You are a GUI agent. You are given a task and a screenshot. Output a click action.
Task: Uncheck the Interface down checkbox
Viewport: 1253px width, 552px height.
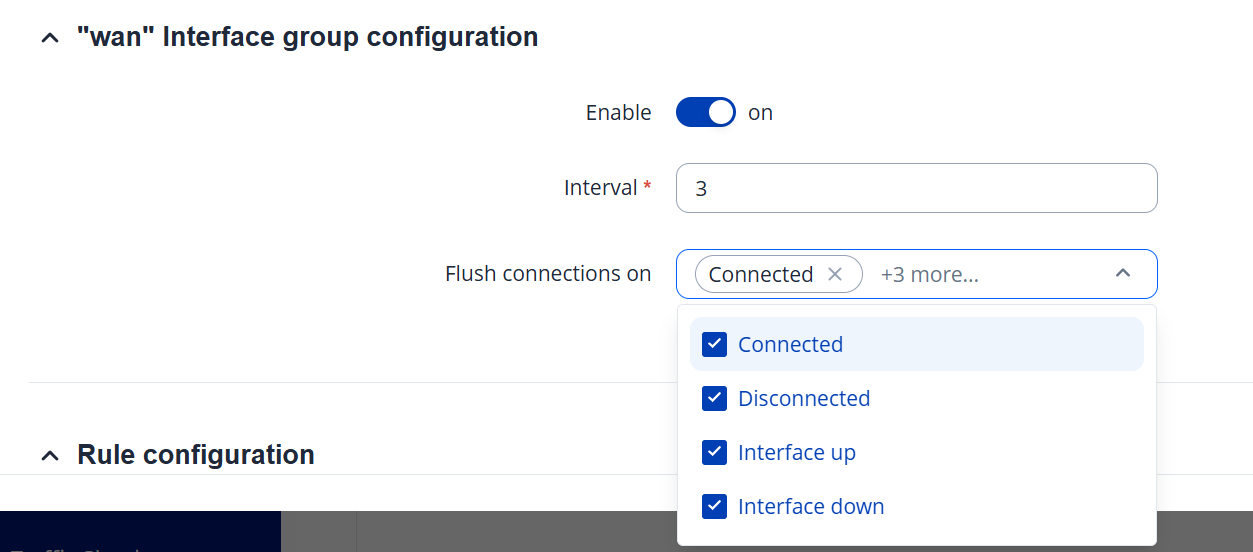point(714,506)
